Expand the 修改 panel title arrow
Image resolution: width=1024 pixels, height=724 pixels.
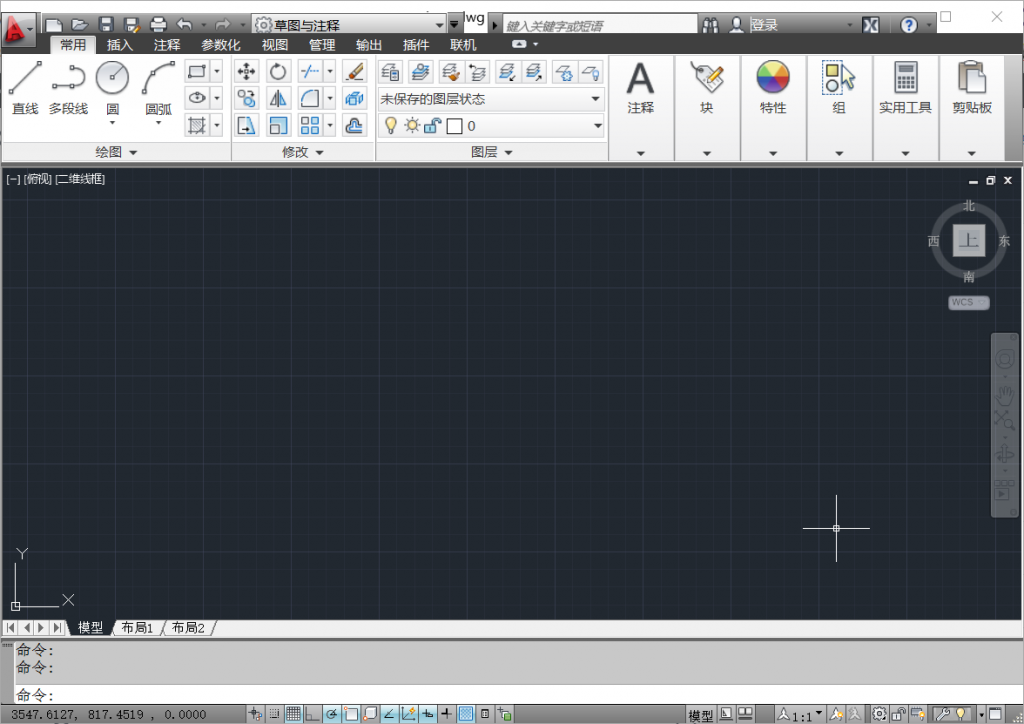point(319,152)
